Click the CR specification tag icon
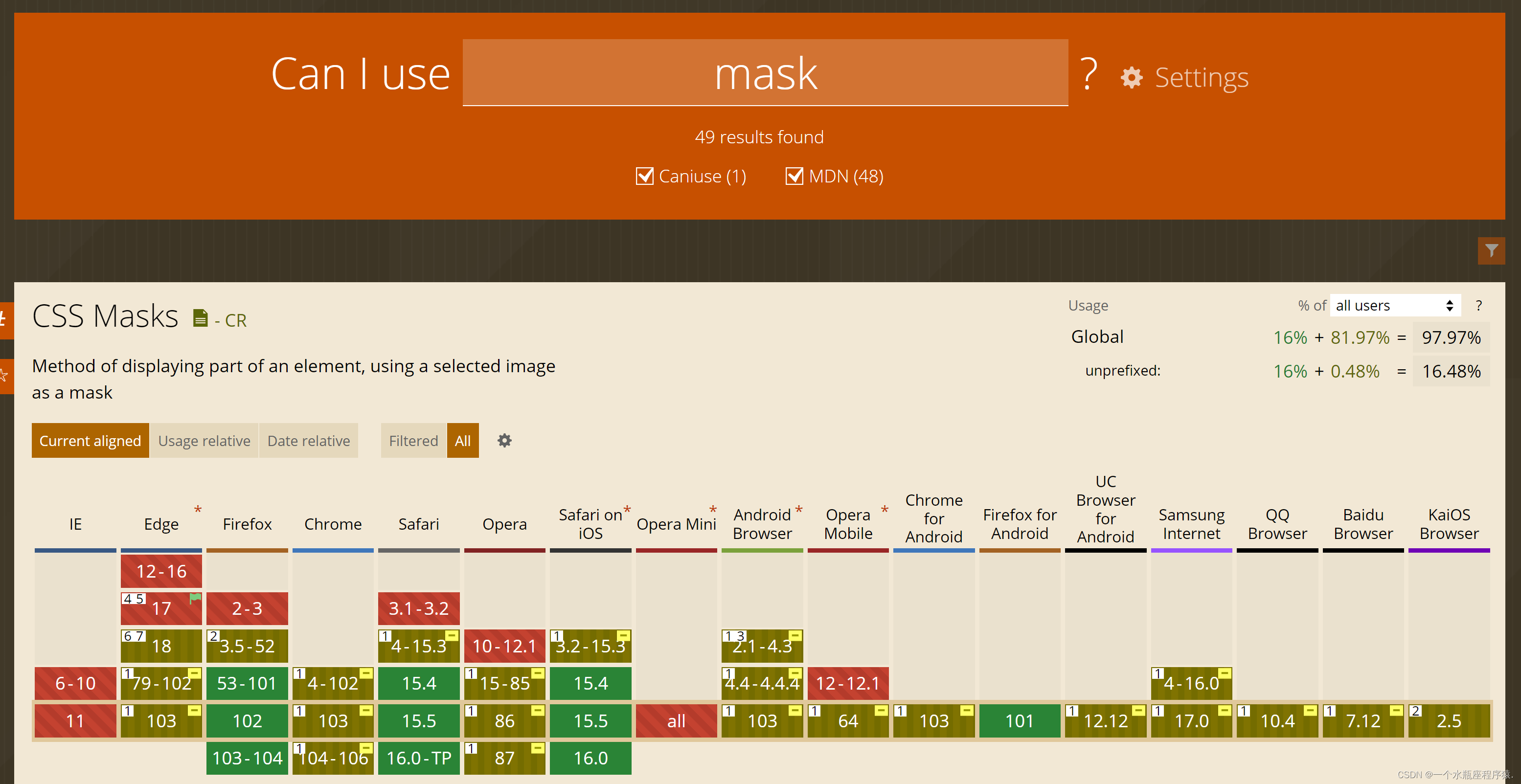This screenshot has width=1521, height=784. click(199, 319)
